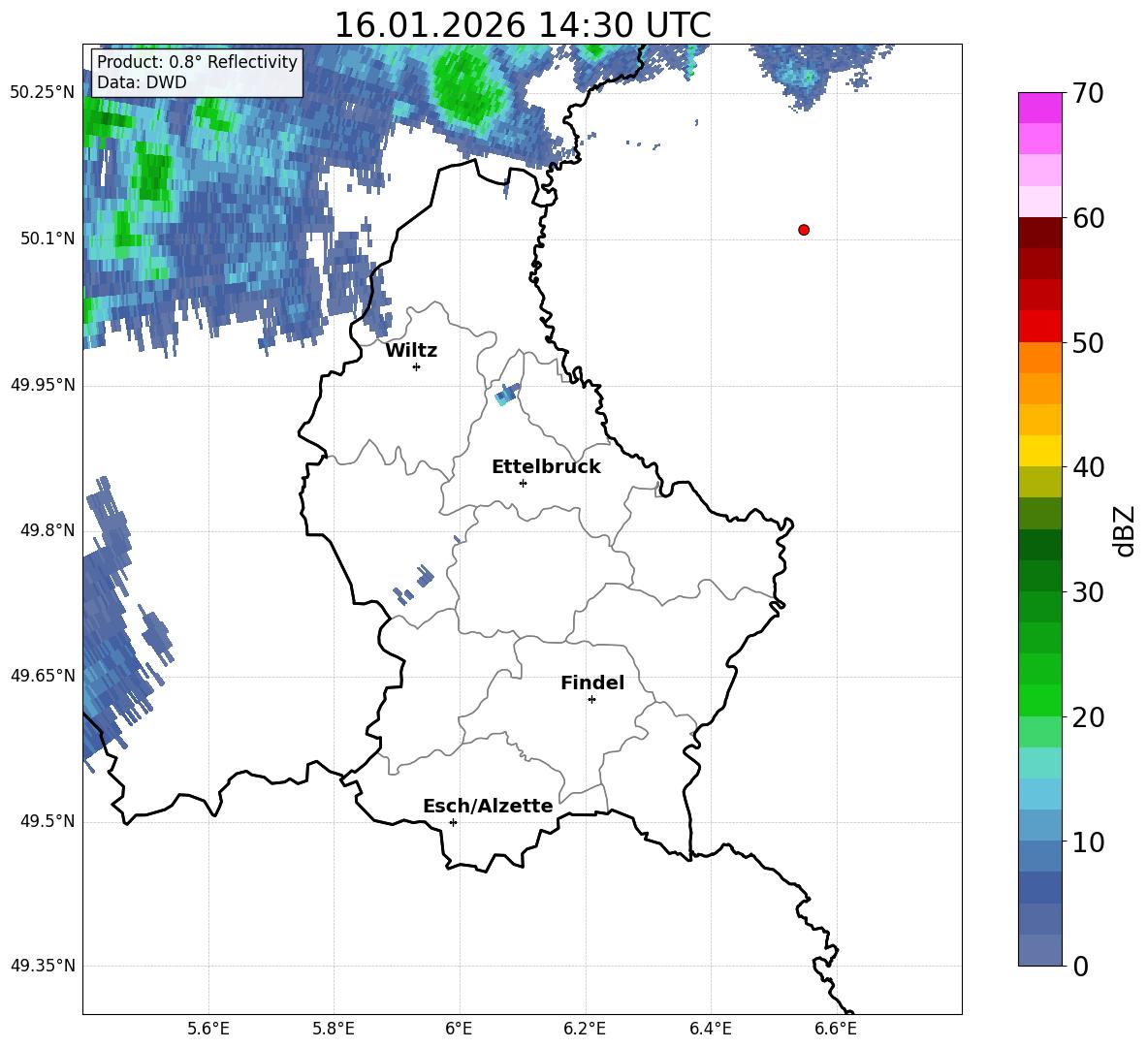Click the 49.8°N latitude label
Screen dimensions: 1148x1048
click(x=48, y=530)
